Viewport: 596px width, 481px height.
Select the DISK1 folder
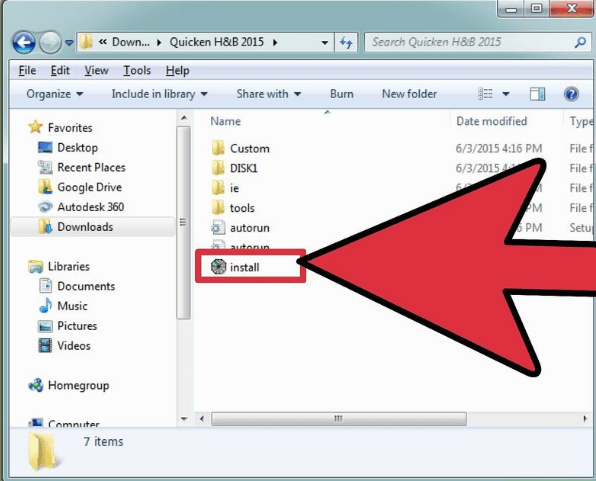244,168
